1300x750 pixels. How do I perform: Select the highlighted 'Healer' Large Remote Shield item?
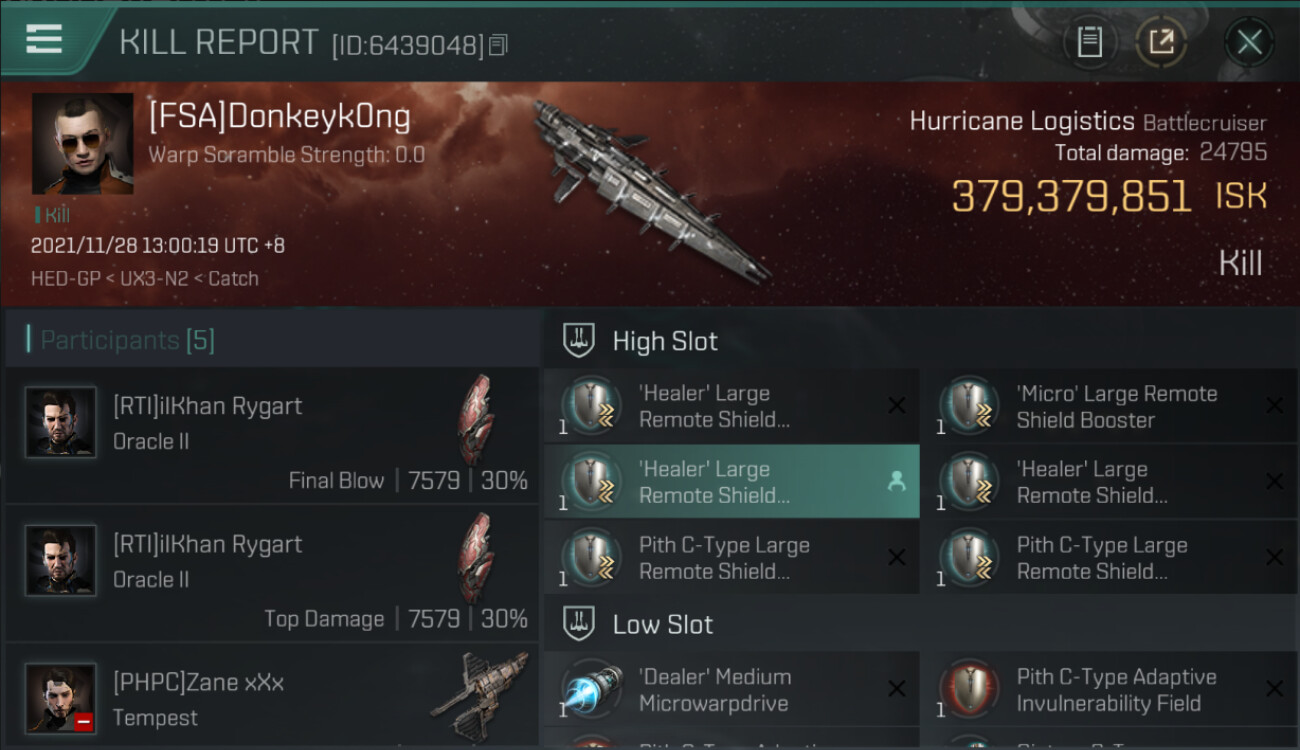coord(731,481)
